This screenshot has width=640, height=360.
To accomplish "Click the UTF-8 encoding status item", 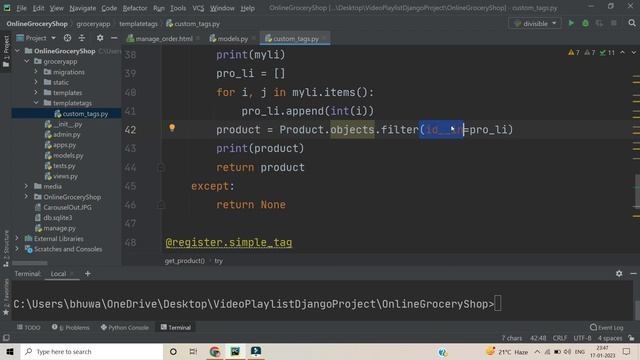I will (x=582, y=338).
